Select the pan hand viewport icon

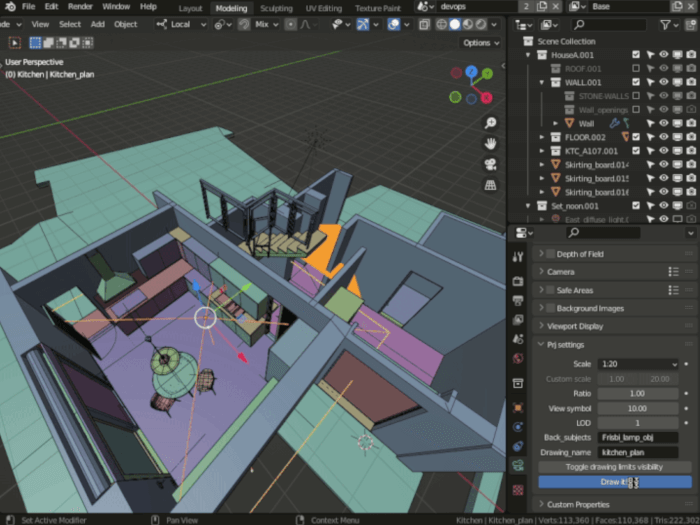(490, 144)
